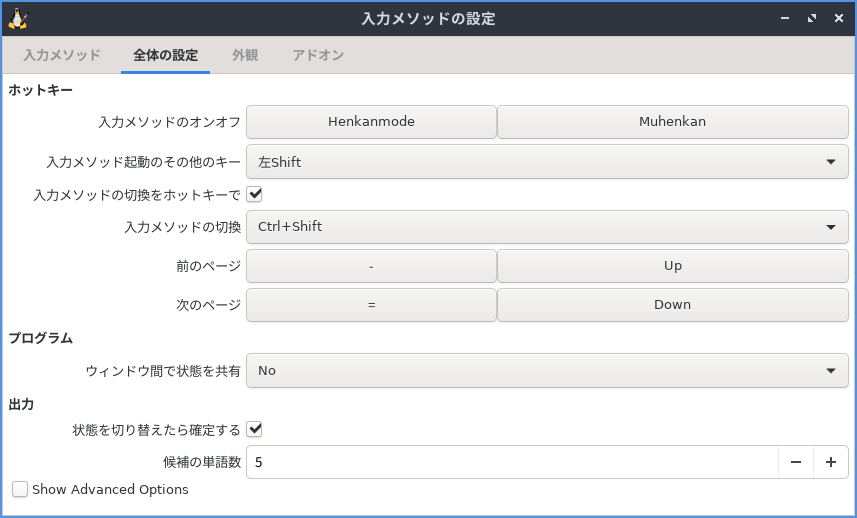Open the 左Shift dropdown
Image resolution: width=857 pixels, height=518 pixels.
tap(547, 161)
